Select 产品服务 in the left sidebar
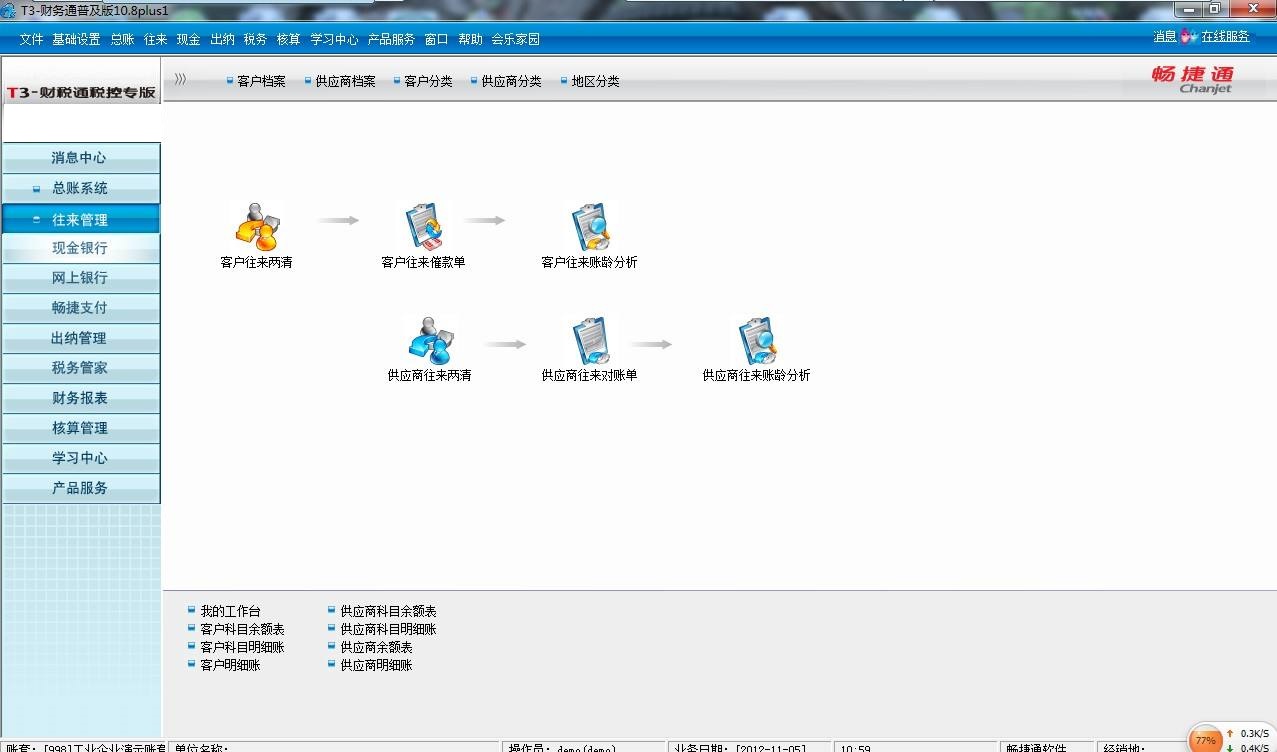The height and width of the screenshot is (752, 1277). [x=80, y=488]
